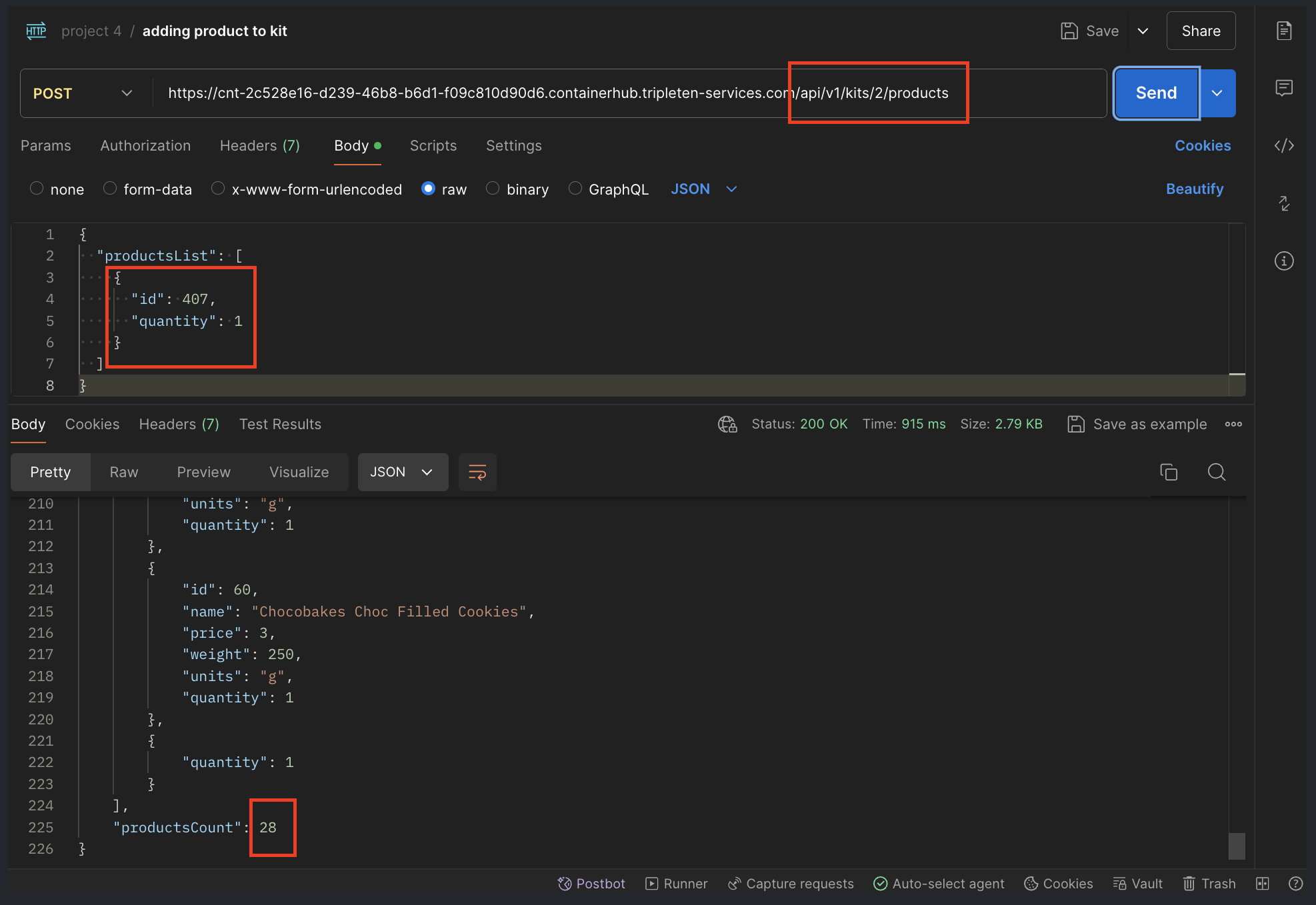Open the request body JSON format dropdown
This screenshot has height=905, width=1316.
[704, 189]
